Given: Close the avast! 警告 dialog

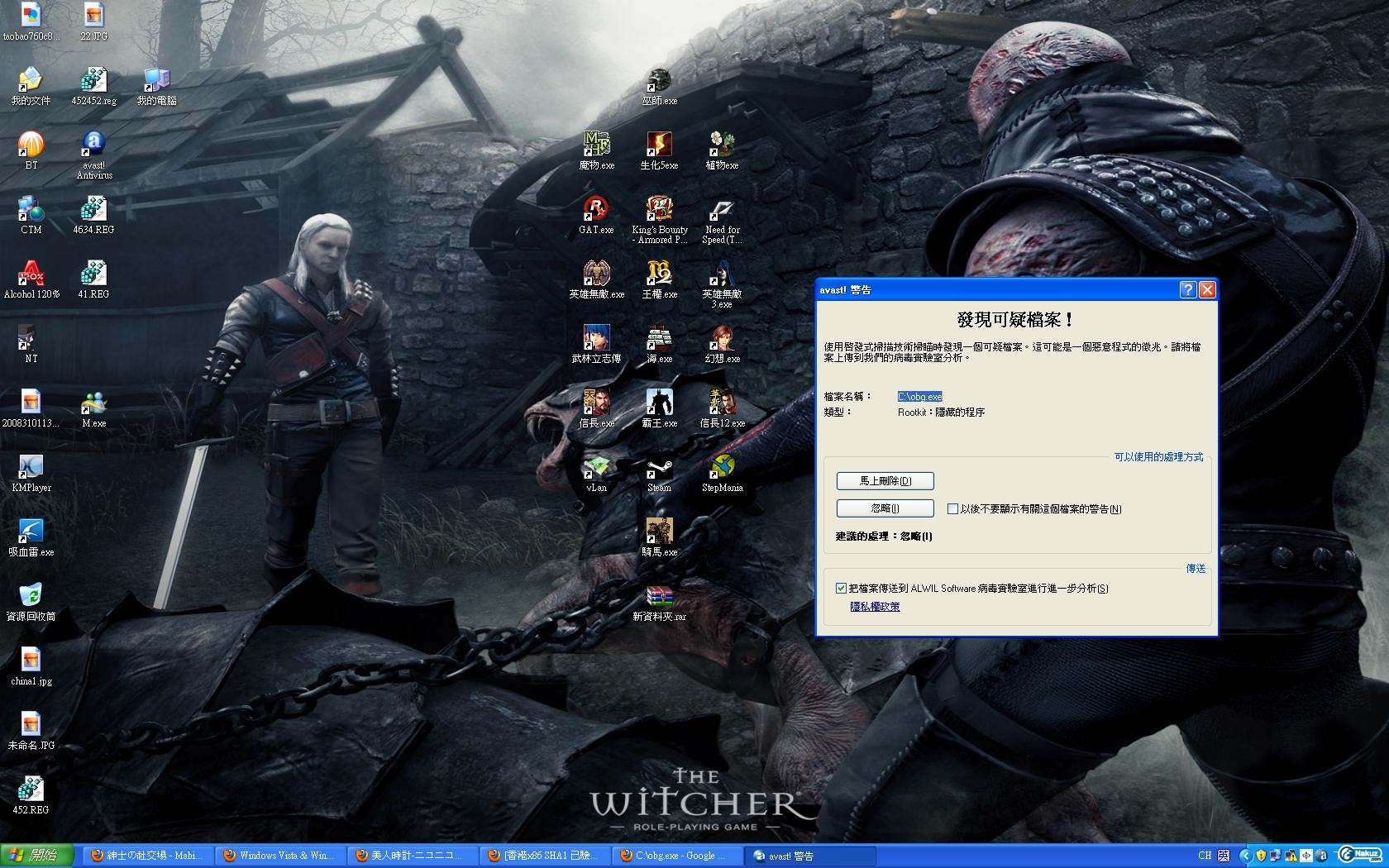Looking at the screenshot, I should coord(1207,289).
